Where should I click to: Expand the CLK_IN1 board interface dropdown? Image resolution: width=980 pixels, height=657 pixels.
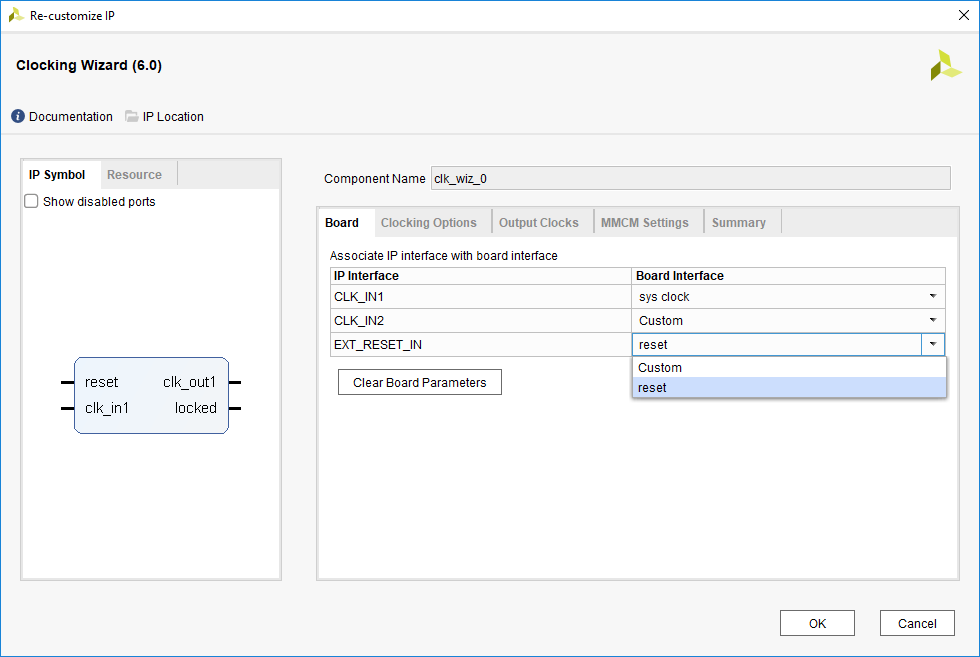click(x=932, y=296)
